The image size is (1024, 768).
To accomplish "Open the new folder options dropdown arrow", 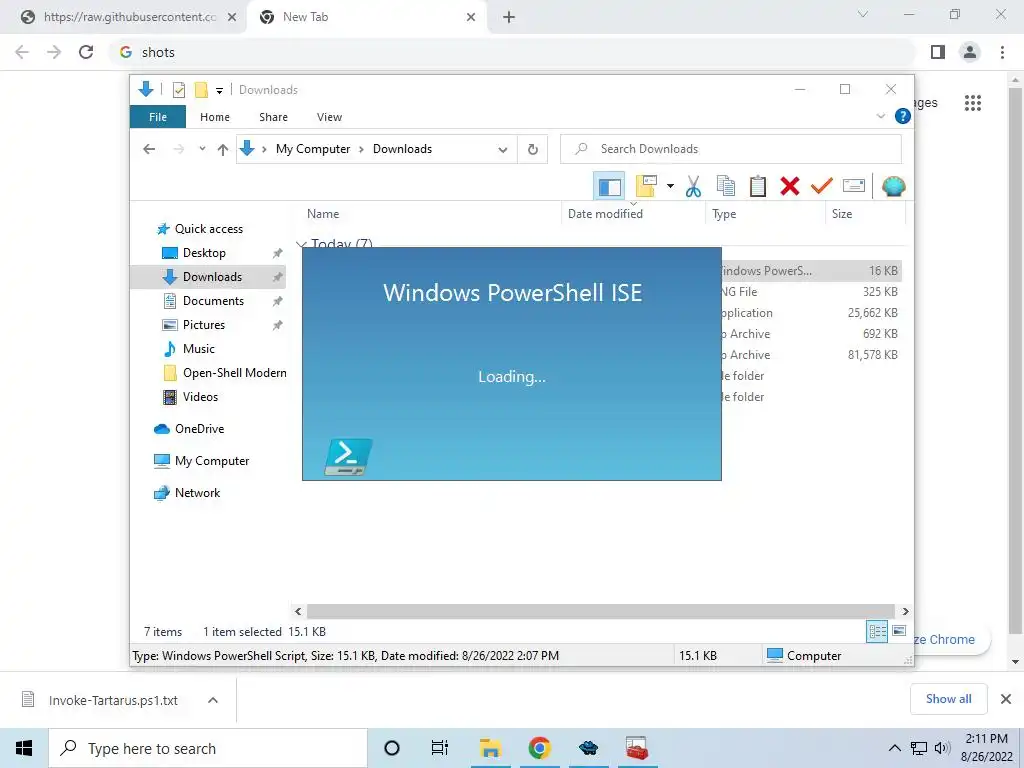I will click(x=670, y=187).
